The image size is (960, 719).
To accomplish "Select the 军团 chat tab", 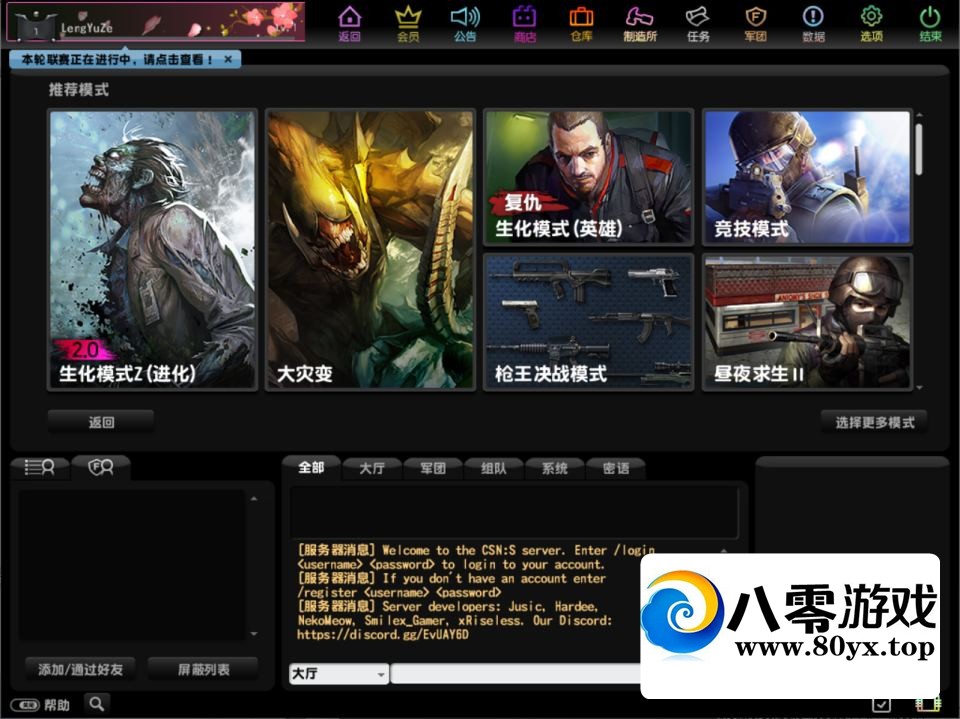I will 433,469.
